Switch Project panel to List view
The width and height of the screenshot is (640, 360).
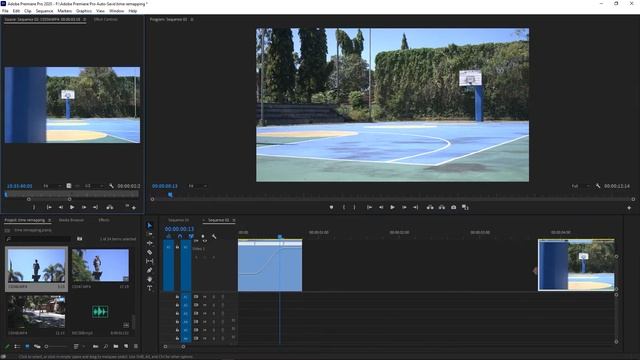[17, 346]
